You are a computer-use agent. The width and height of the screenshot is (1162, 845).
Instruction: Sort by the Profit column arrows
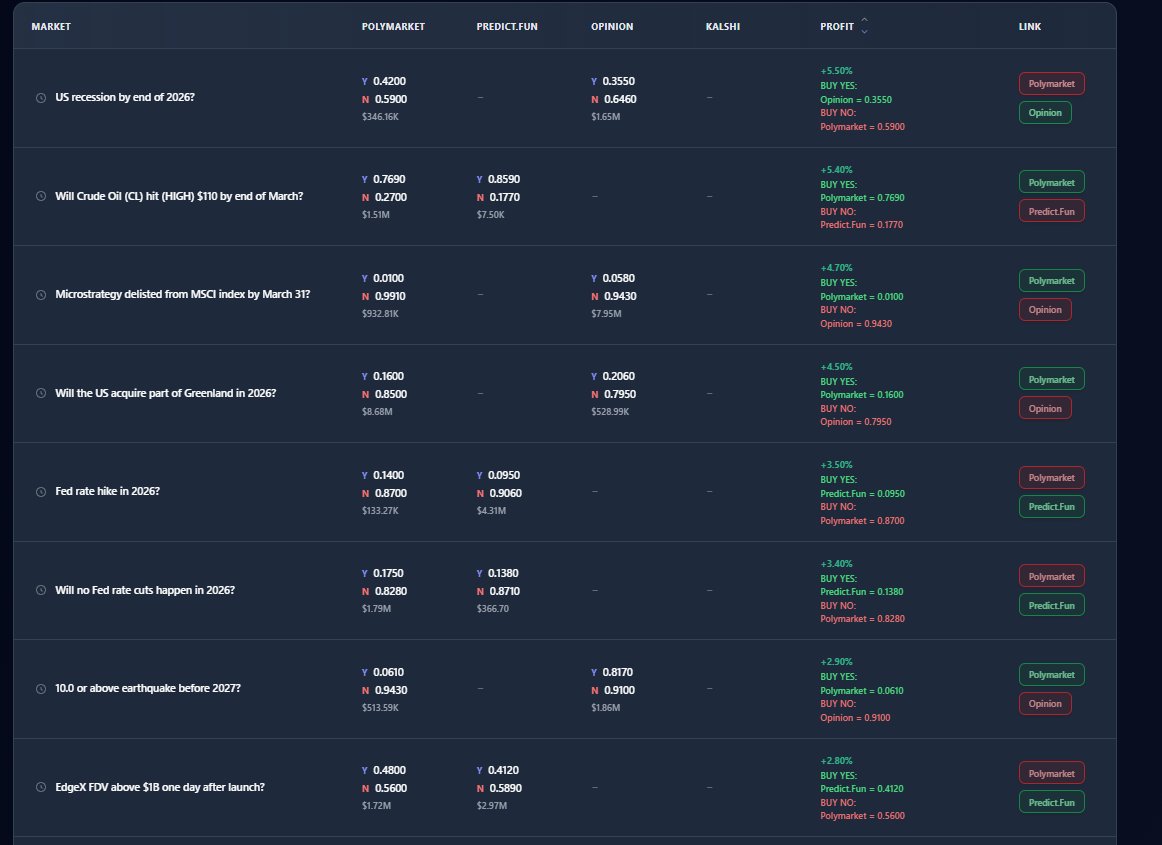click(864, 26)
